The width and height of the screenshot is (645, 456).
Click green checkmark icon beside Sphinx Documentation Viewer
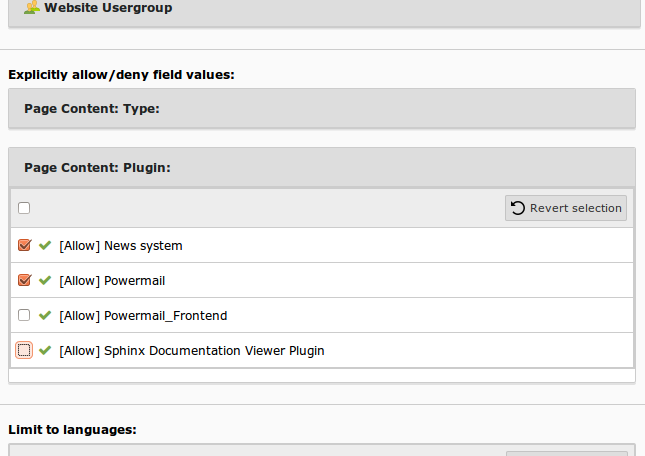tap(45, 350)
